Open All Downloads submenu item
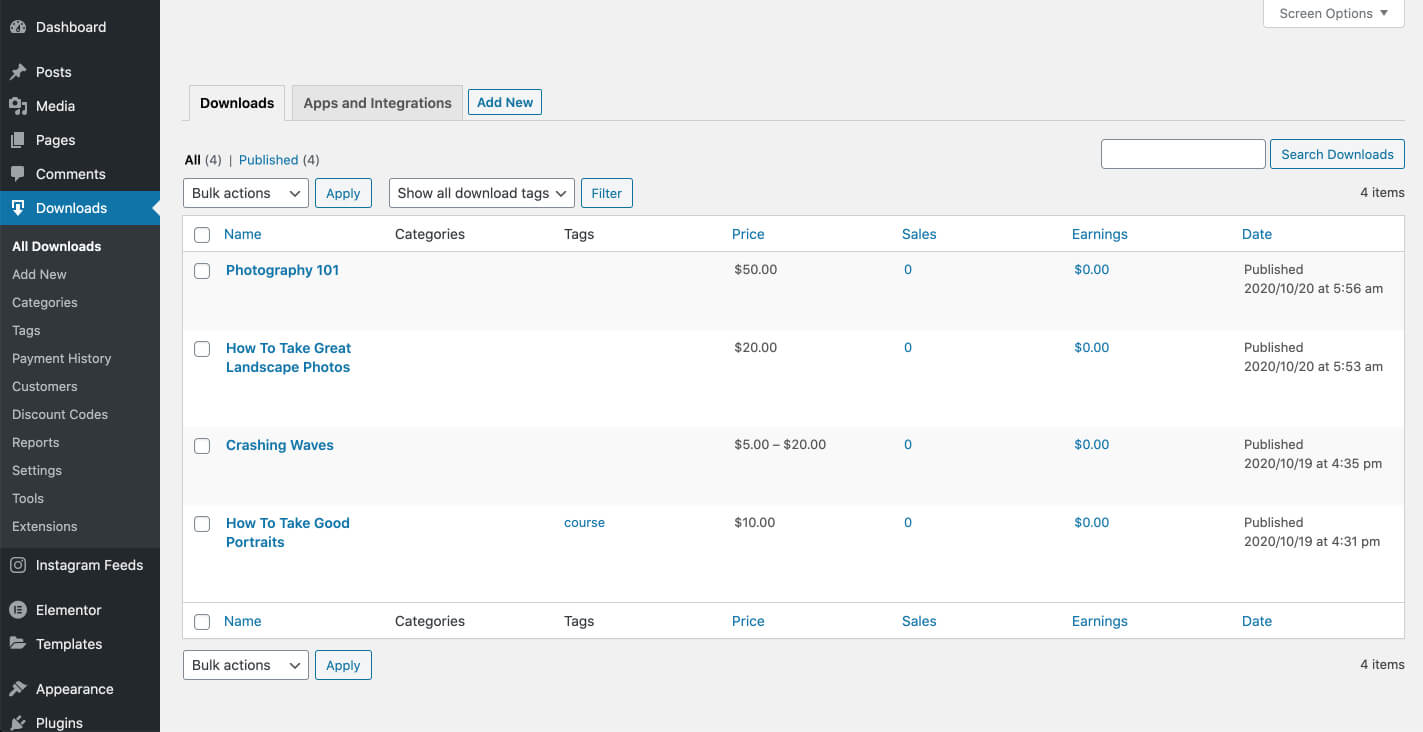1423x732 pixels. tap(56, 246)
